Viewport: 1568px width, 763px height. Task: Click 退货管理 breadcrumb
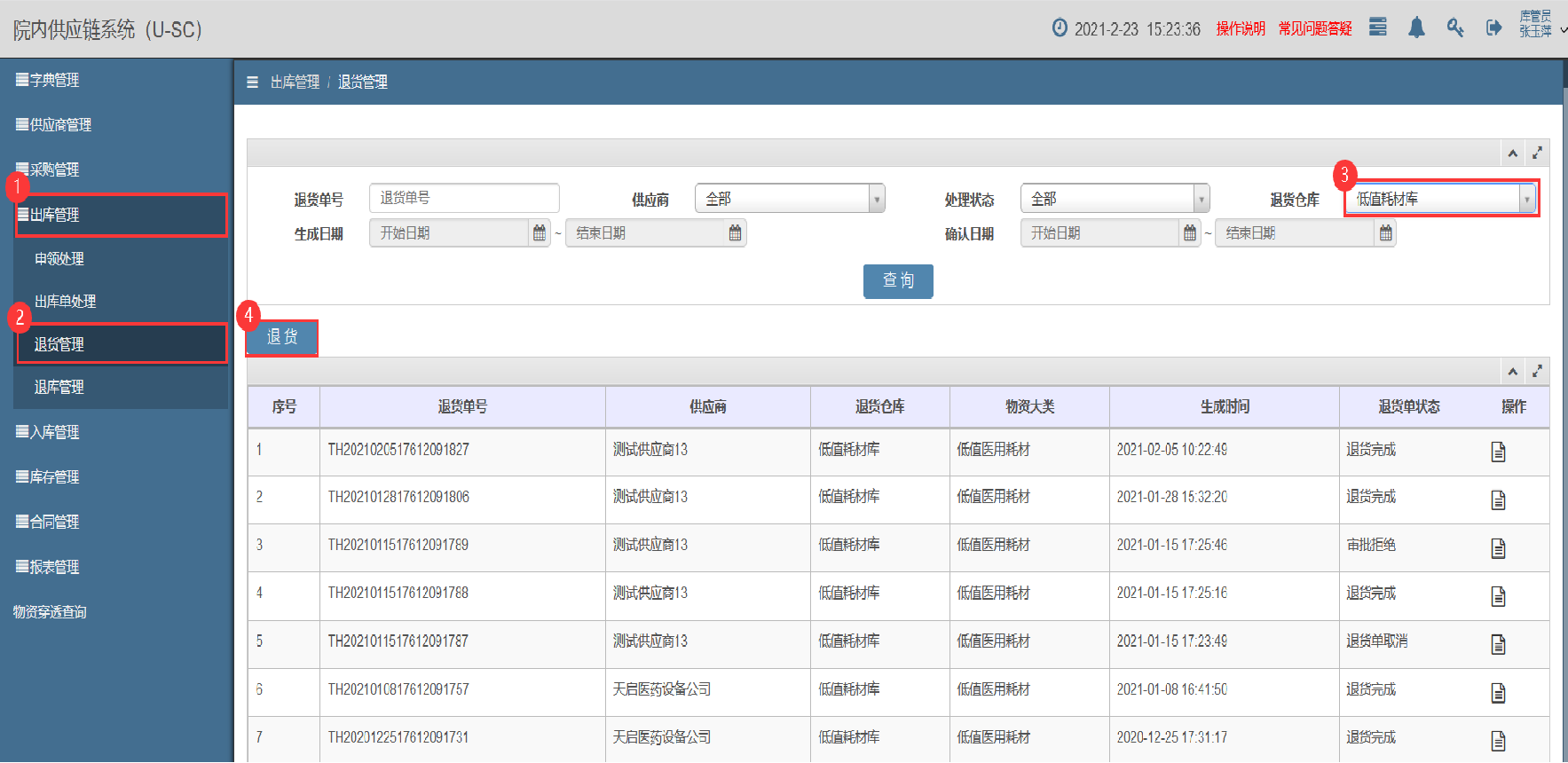363,82
